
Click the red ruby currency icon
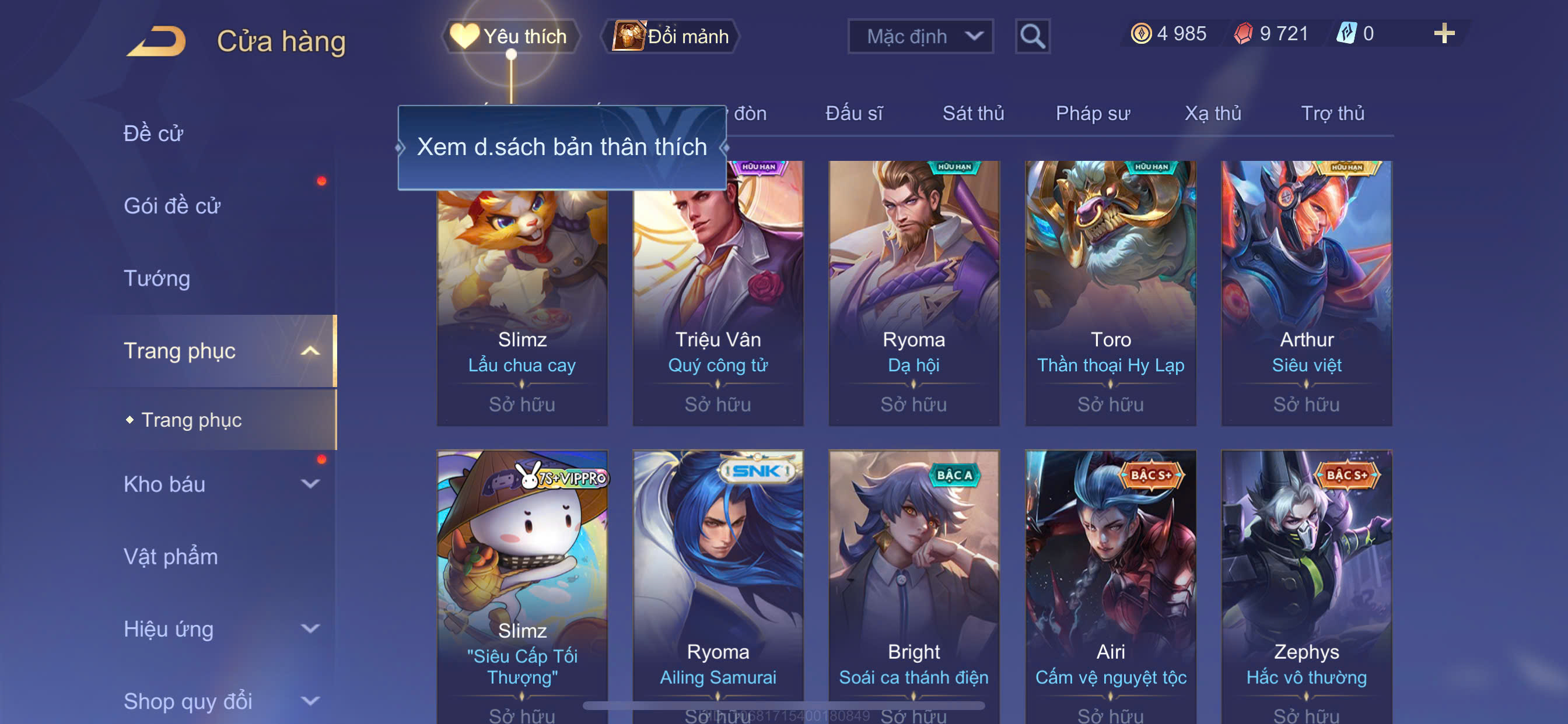coord(1243,33)
